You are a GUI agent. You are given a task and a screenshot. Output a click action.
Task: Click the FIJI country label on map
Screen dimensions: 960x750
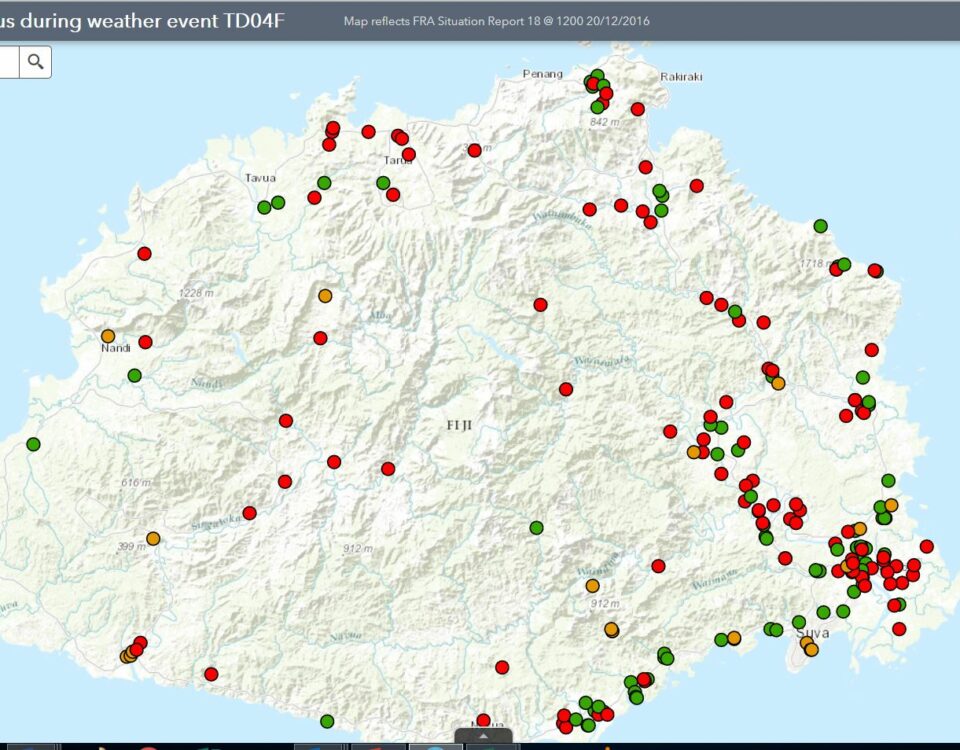click(462, 425)
